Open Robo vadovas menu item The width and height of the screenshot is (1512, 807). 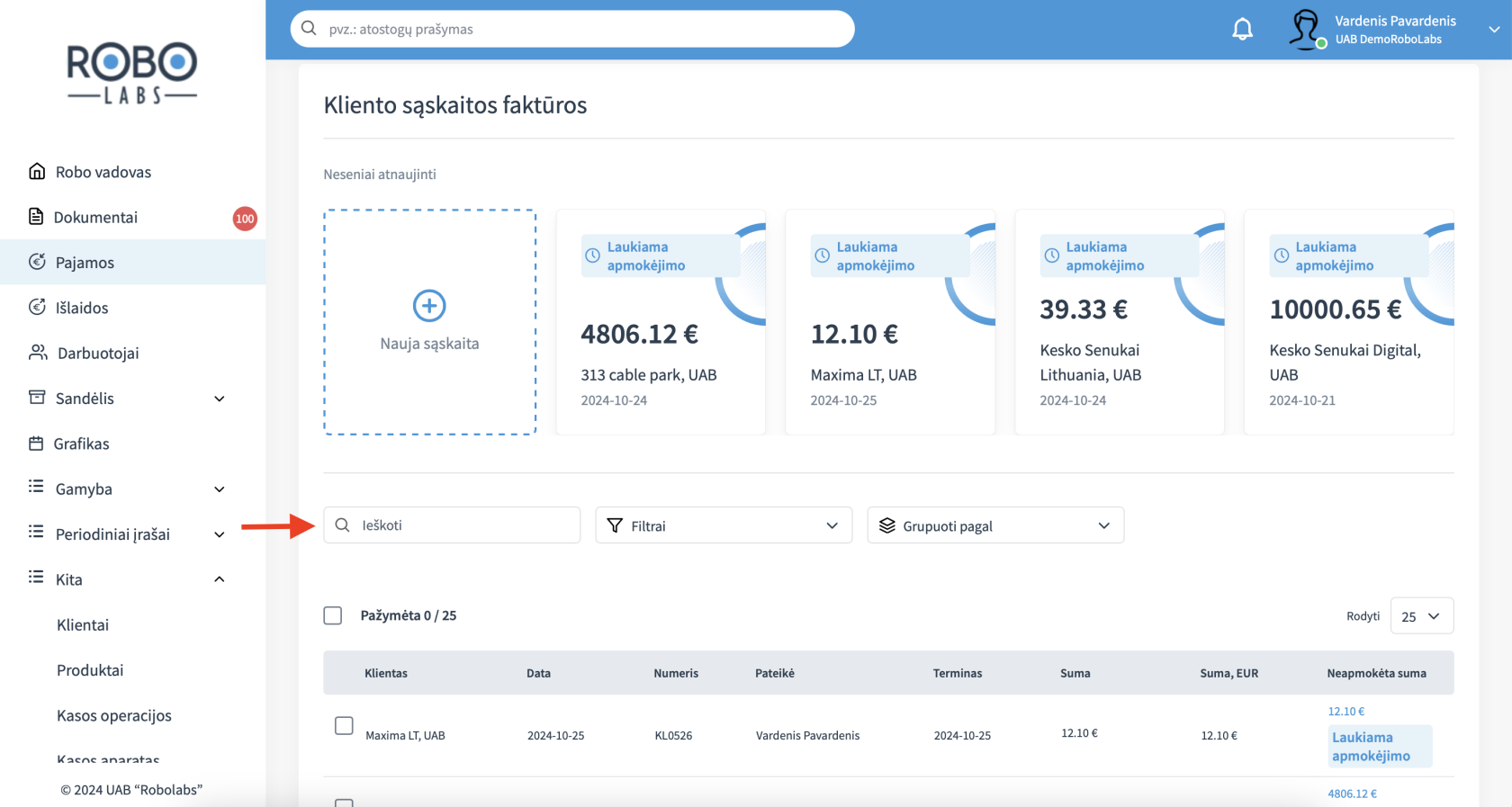tap(132, 172)
